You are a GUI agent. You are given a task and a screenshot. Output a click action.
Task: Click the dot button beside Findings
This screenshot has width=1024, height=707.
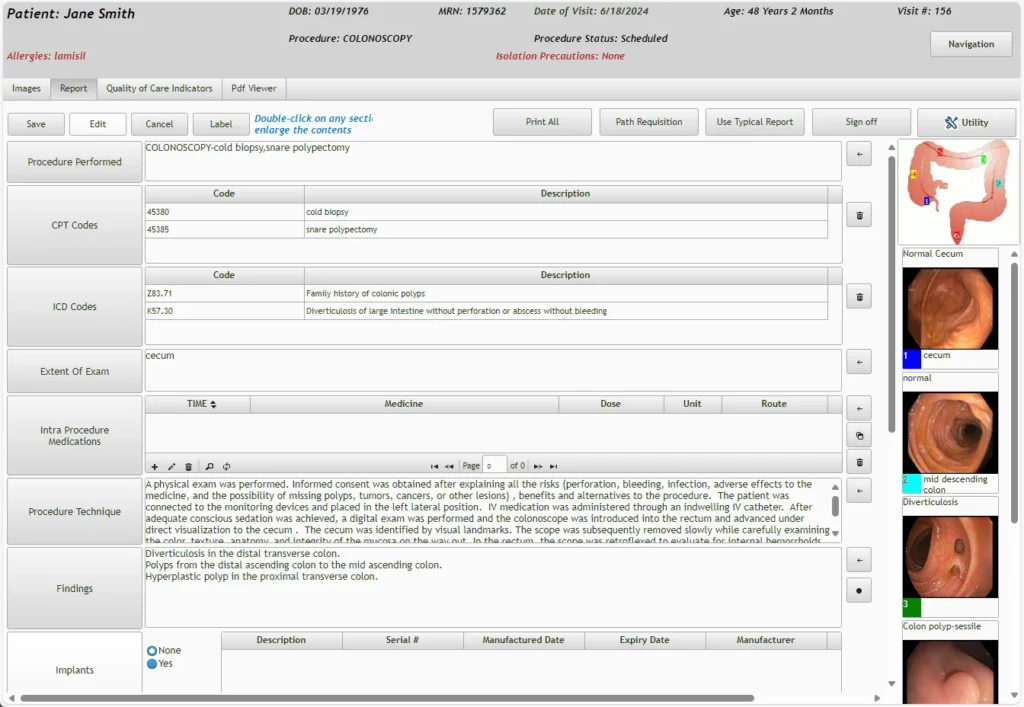[858, 589]
